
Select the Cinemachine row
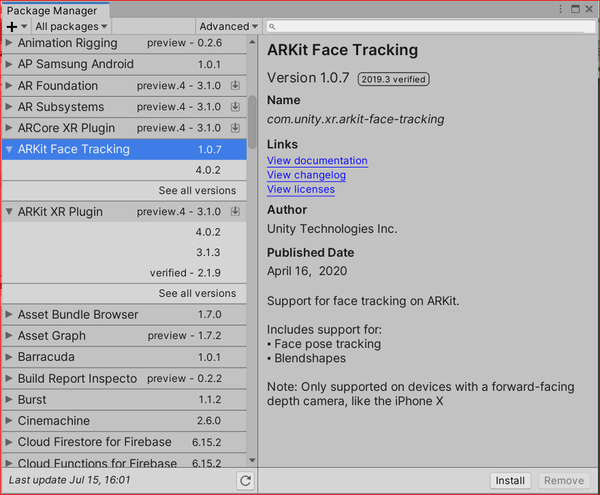124,420
